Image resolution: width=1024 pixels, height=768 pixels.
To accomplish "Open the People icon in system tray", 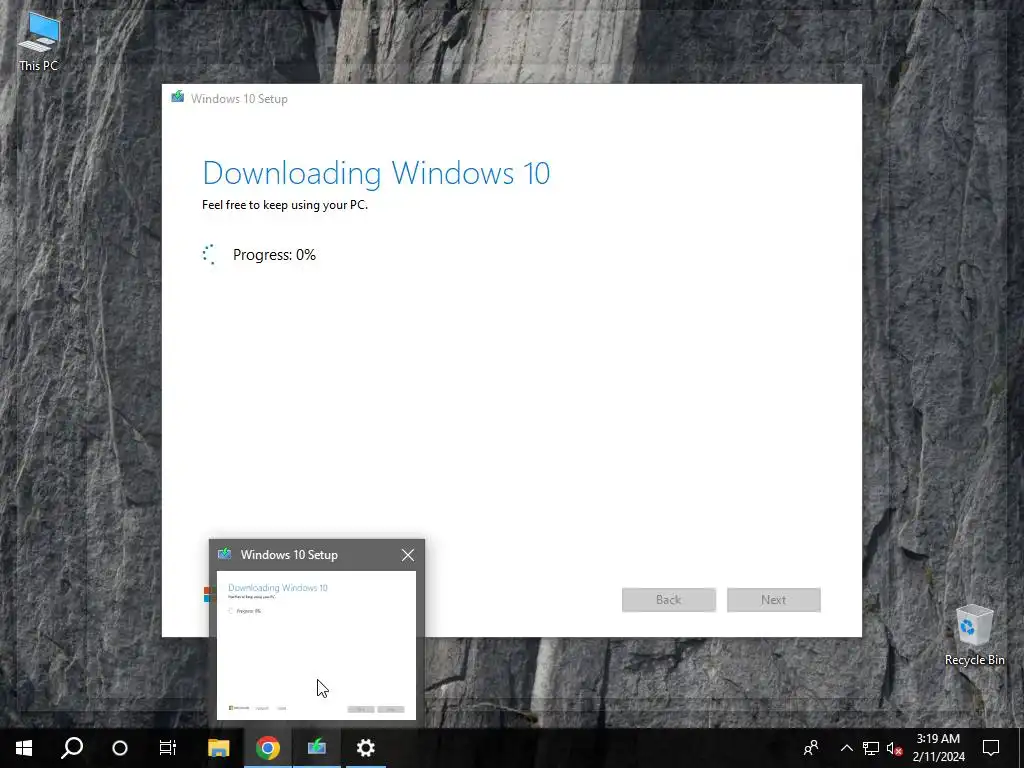I will click(x=811, y=748).
